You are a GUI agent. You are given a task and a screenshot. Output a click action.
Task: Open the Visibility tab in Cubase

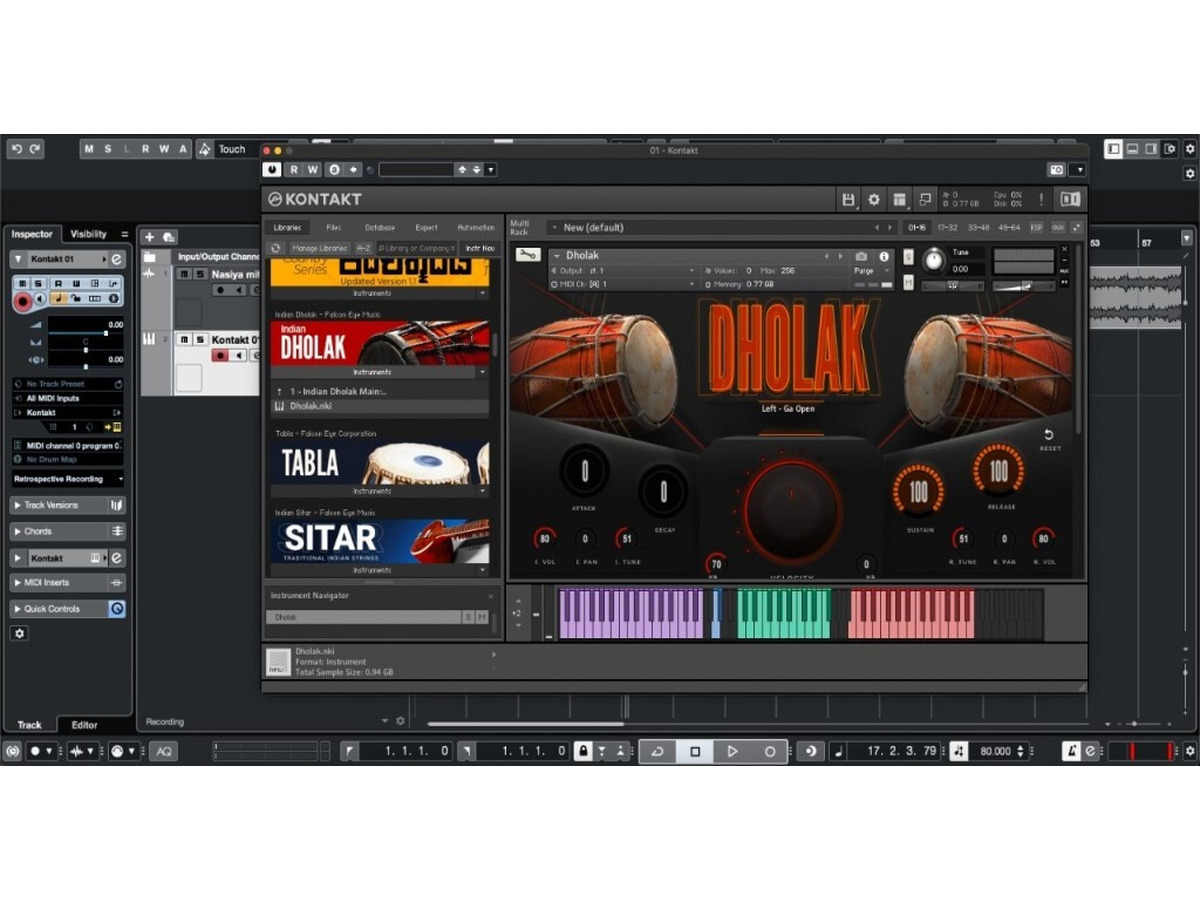click(88, 234)
